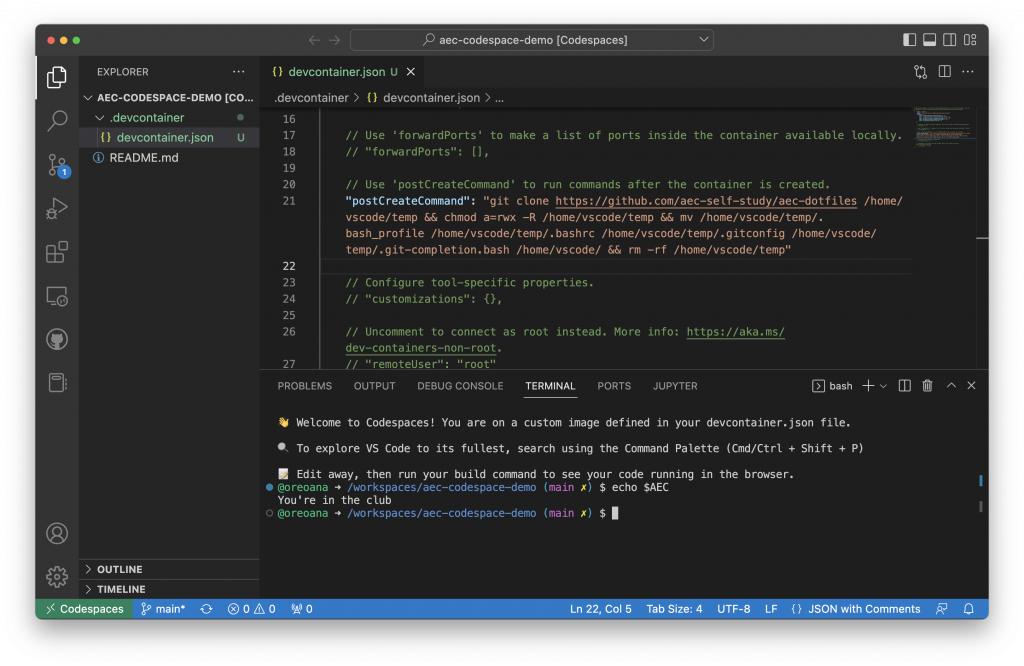Click the bash terminal label

click(833, 386)
